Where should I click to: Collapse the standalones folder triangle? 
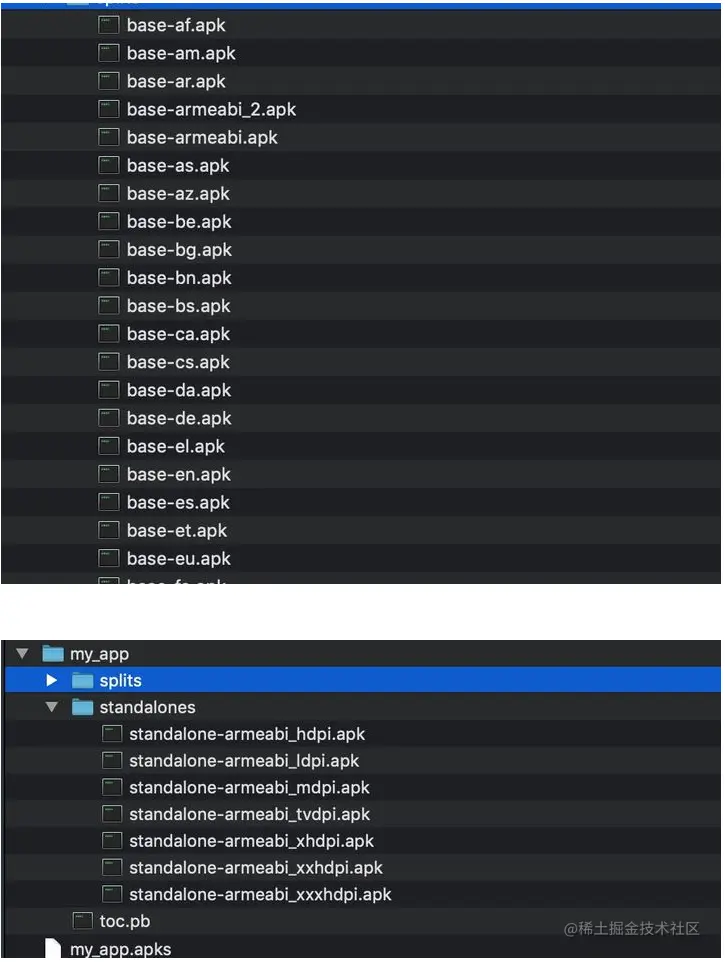tap(52, 707)
